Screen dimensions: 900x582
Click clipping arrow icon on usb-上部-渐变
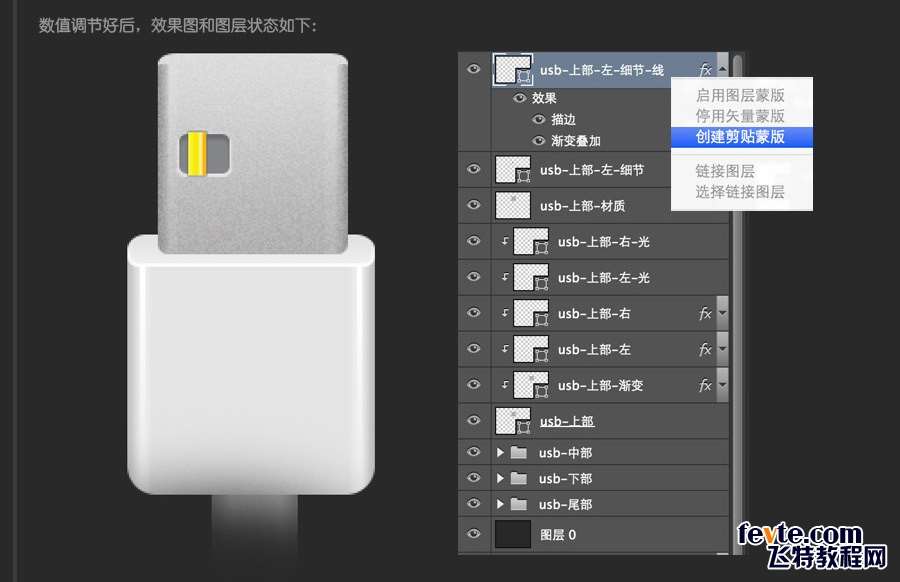click(505, 385)
